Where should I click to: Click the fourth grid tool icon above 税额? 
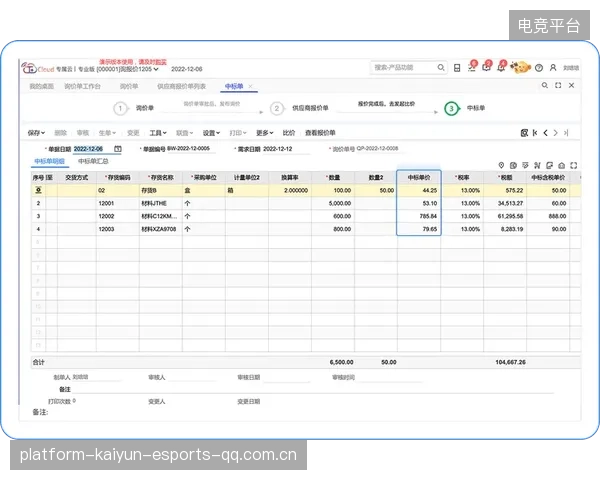537,165
